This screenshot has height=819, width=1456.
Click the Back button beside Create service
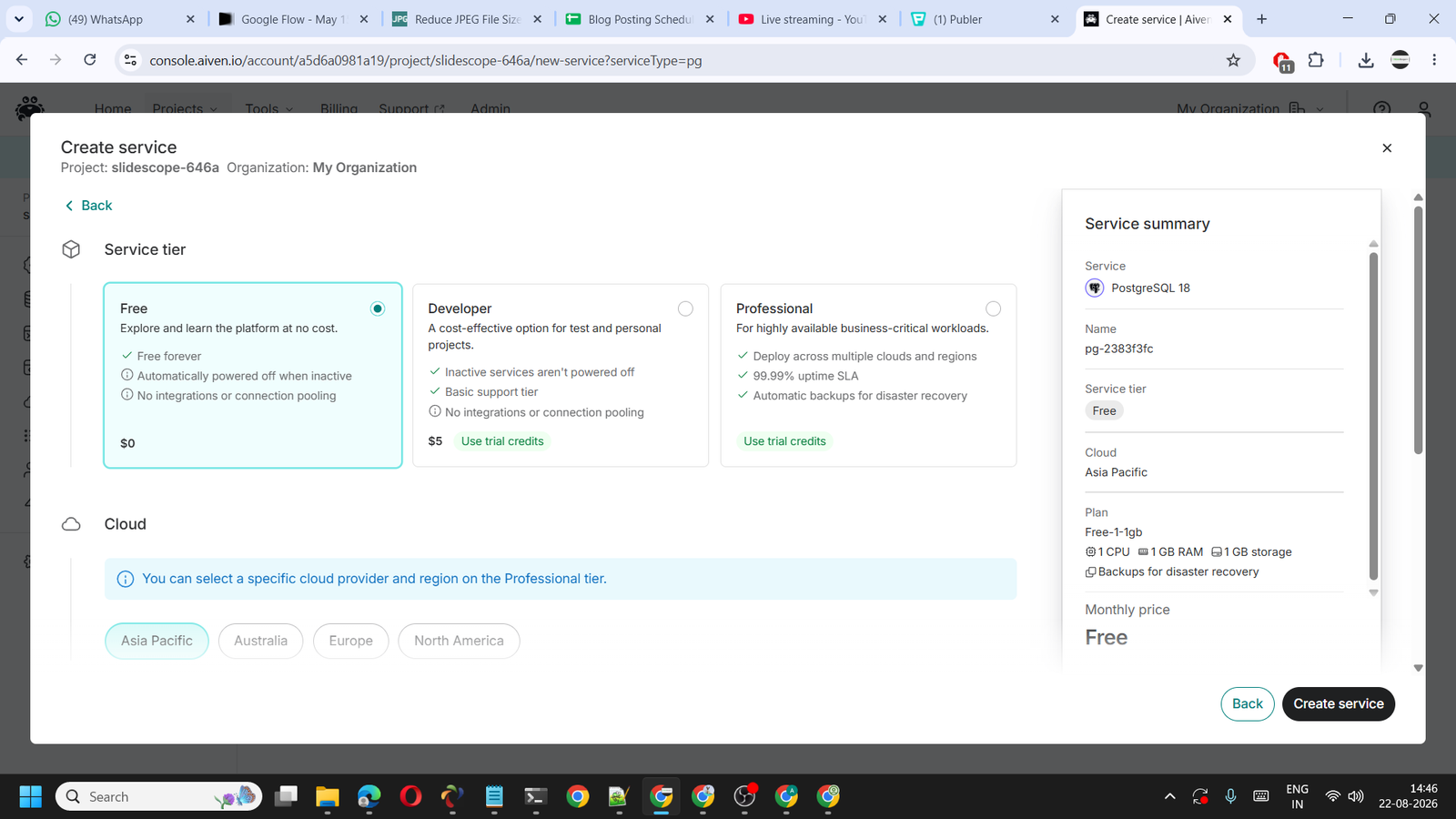pyautogui.click(x=1248, y=703)
